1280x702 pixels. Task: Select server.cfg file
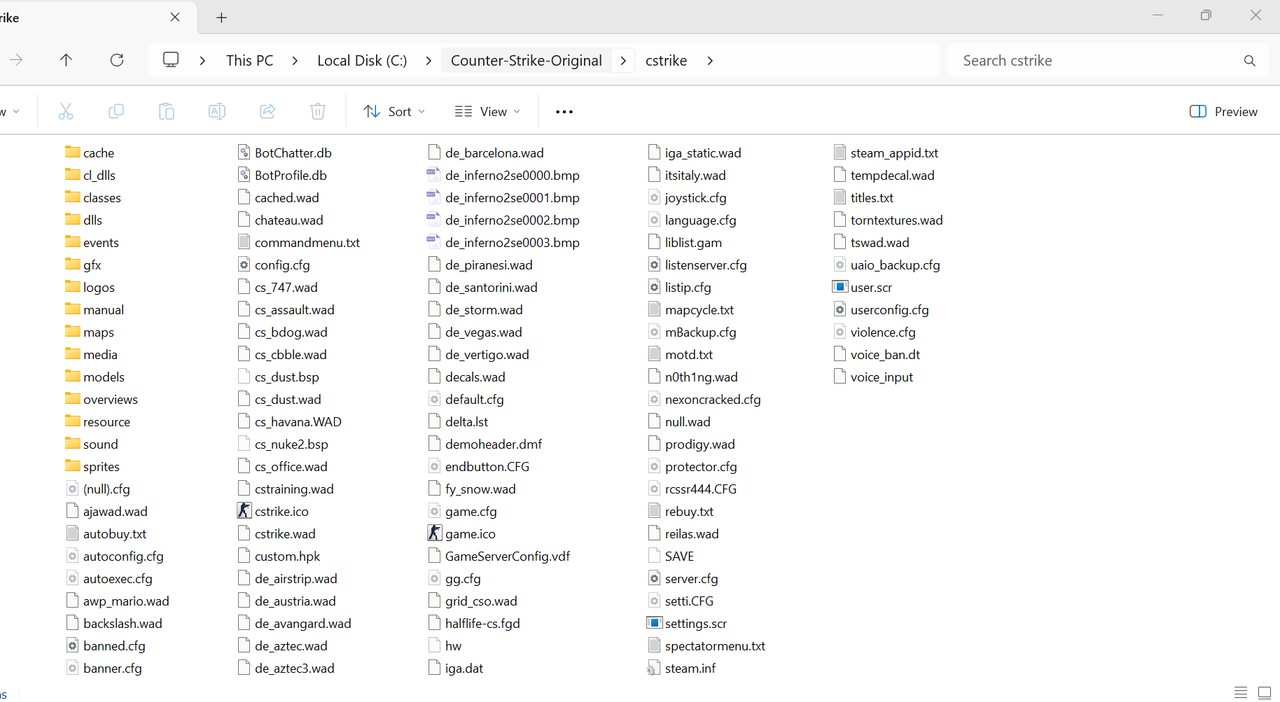682,578
